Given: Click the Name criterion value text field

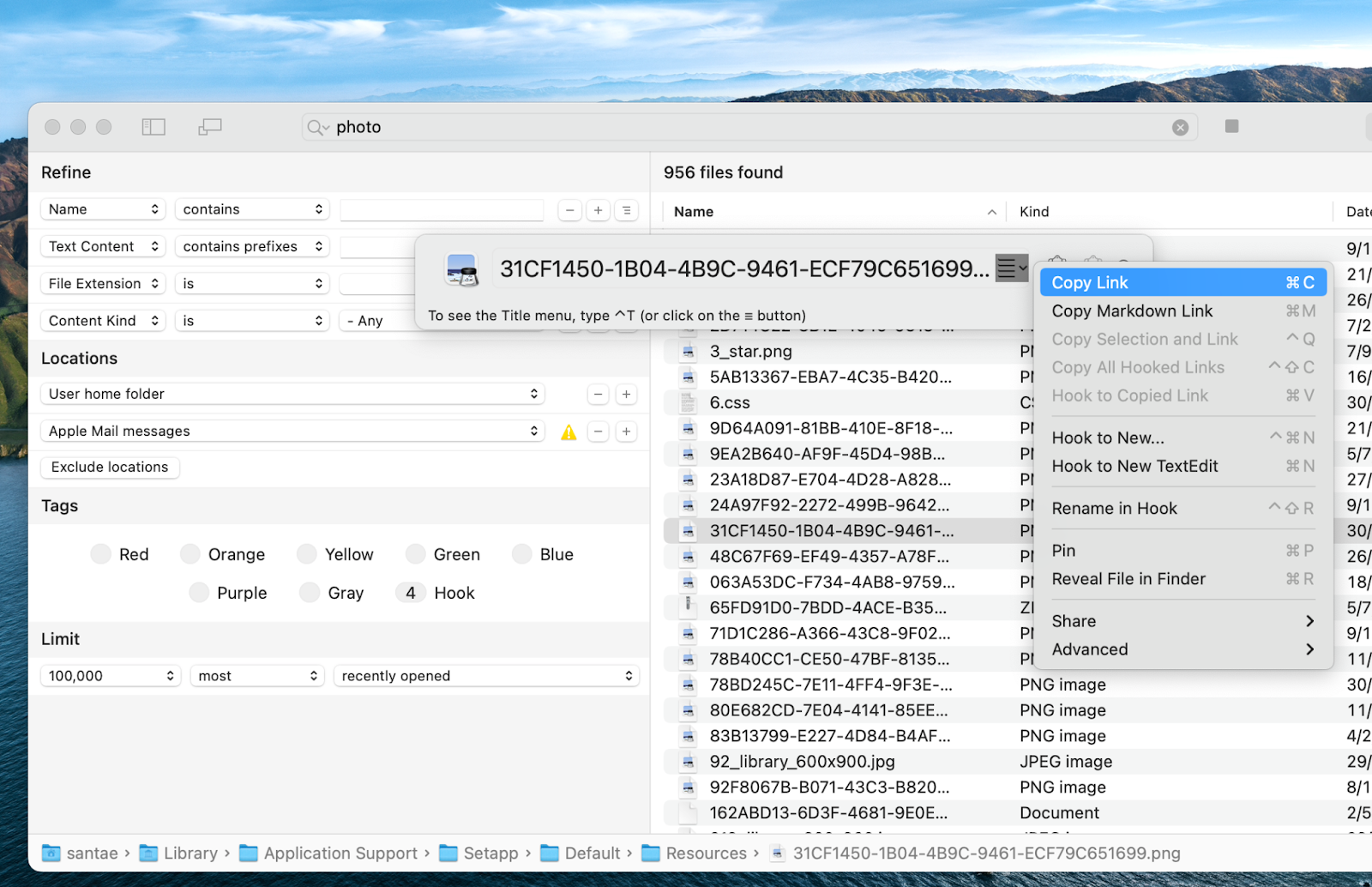Looking at the screenshot, I should (442, 209).
